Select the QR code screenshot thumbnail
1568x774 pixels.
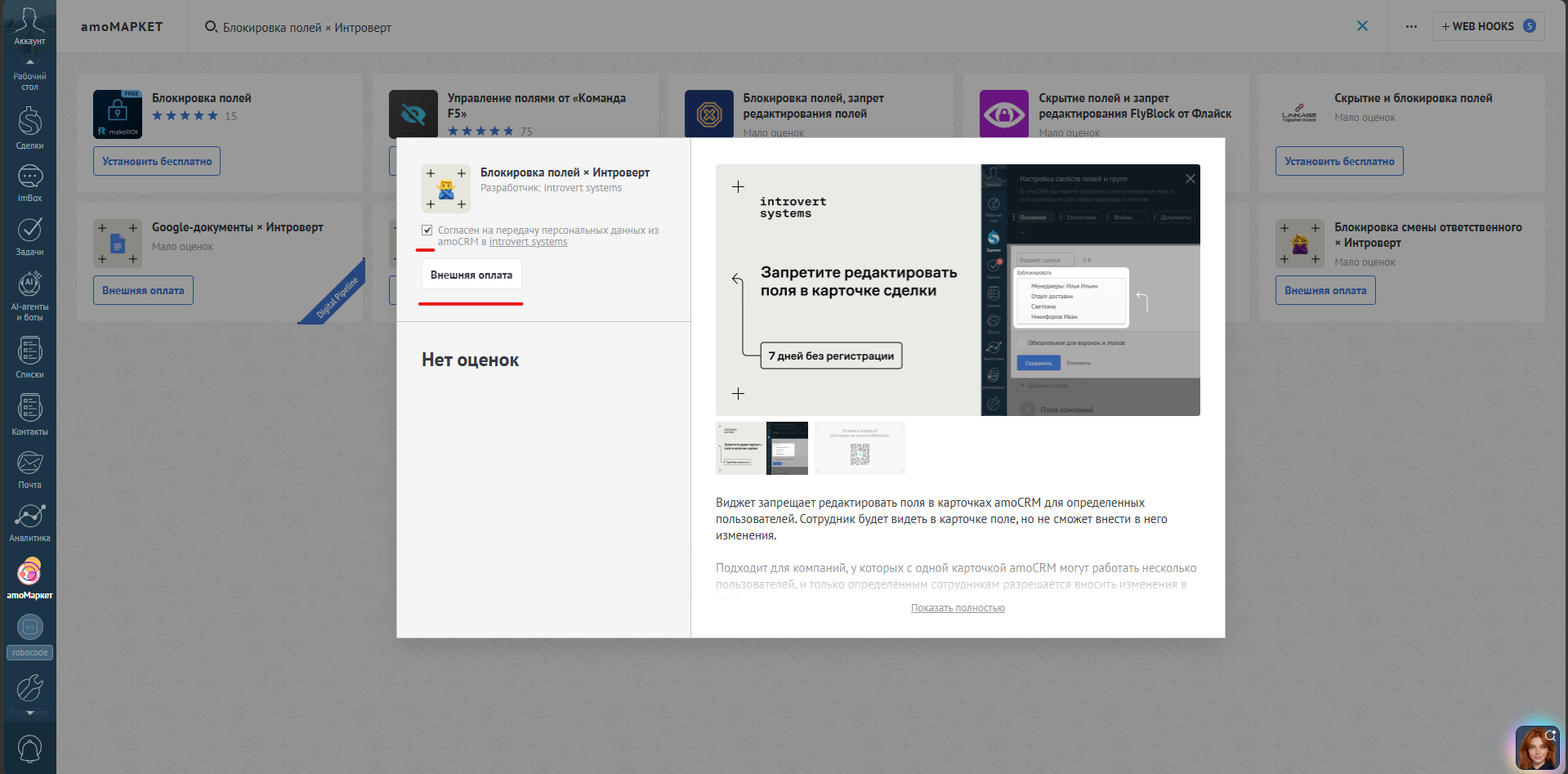[x=860, y=448]
